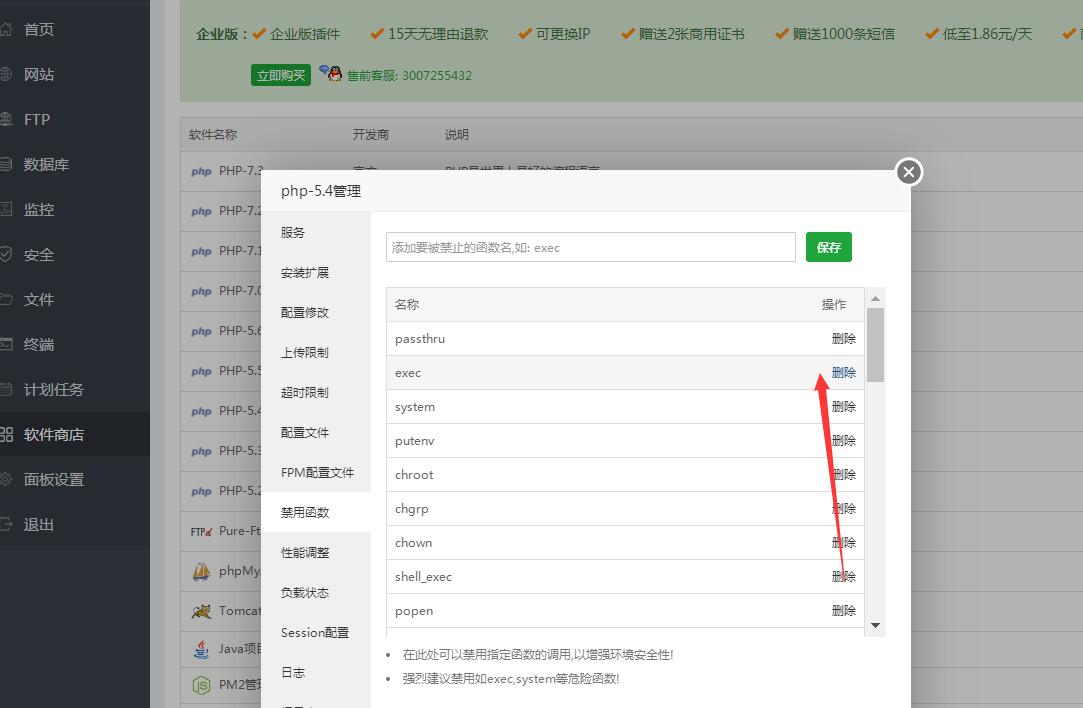This screenshot has height=708, width=1083.
Task: Click the 立即购买 buy button
Action: coord(281,75)
